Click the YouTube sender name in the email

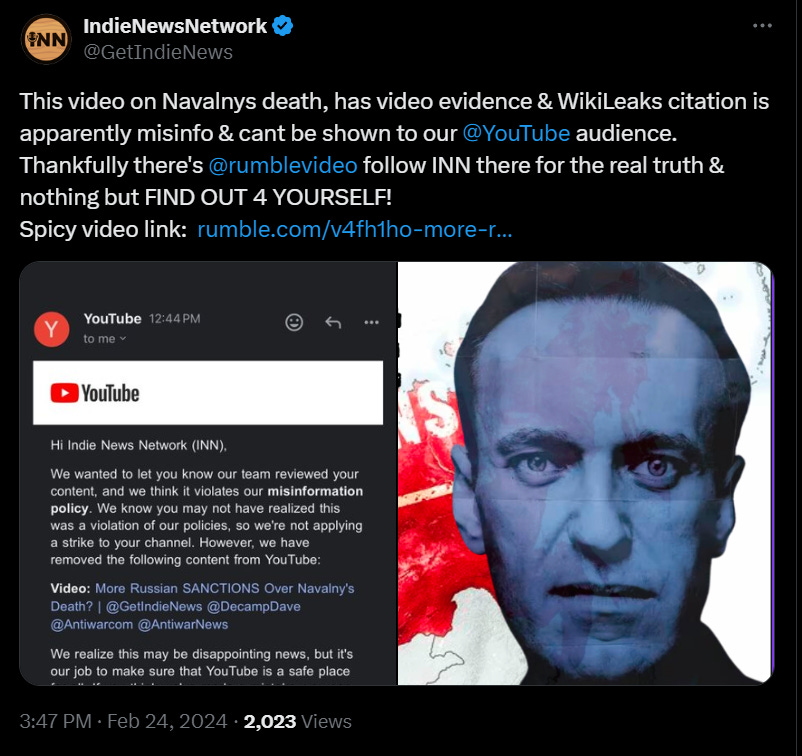(113, 319)
